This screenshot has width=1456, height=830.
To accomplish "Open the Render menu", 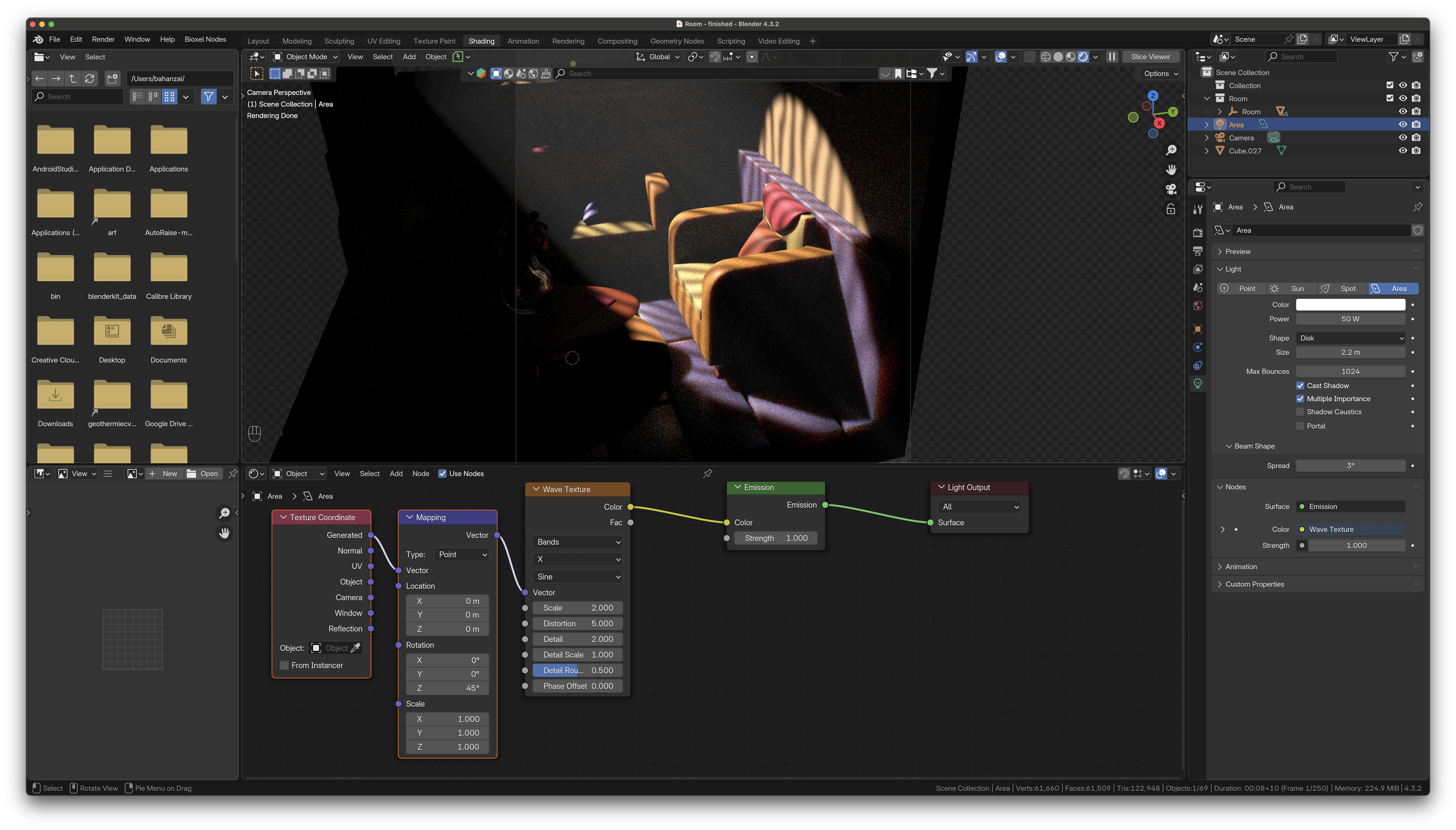I will point(103,39).
